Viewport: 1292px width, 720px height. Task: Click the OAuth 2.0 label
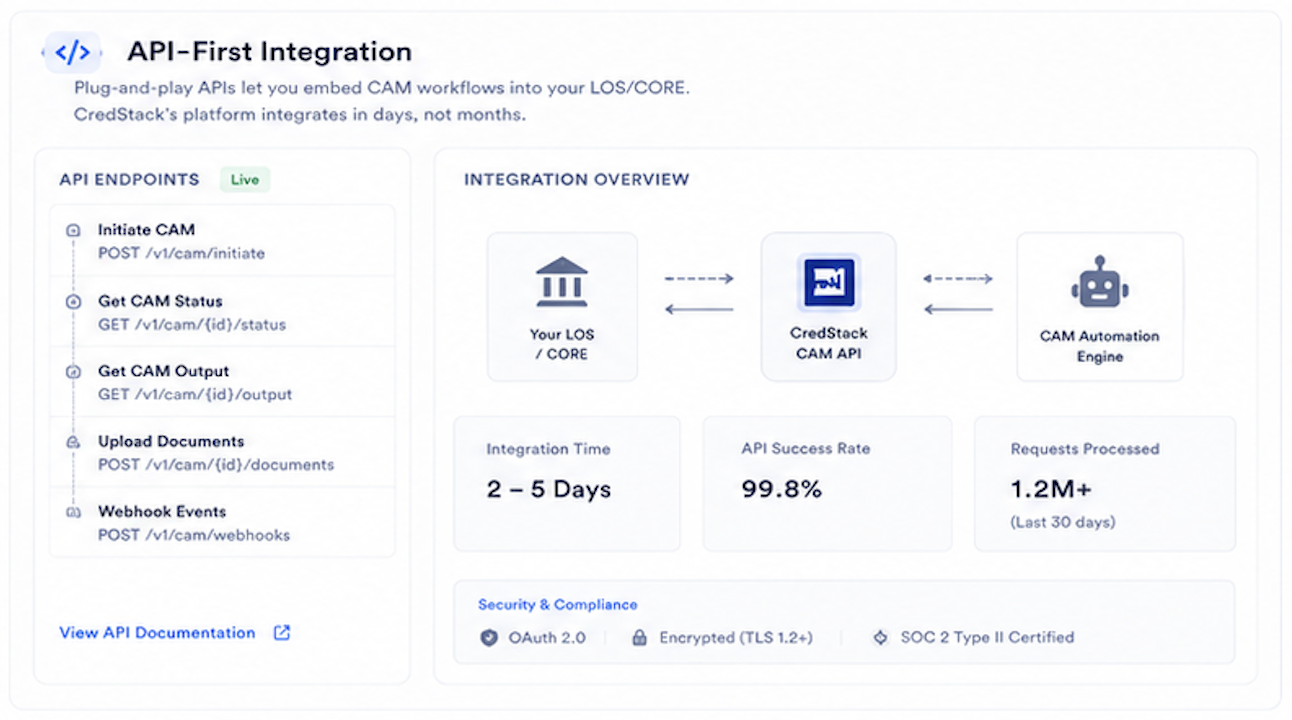[547, 637]
